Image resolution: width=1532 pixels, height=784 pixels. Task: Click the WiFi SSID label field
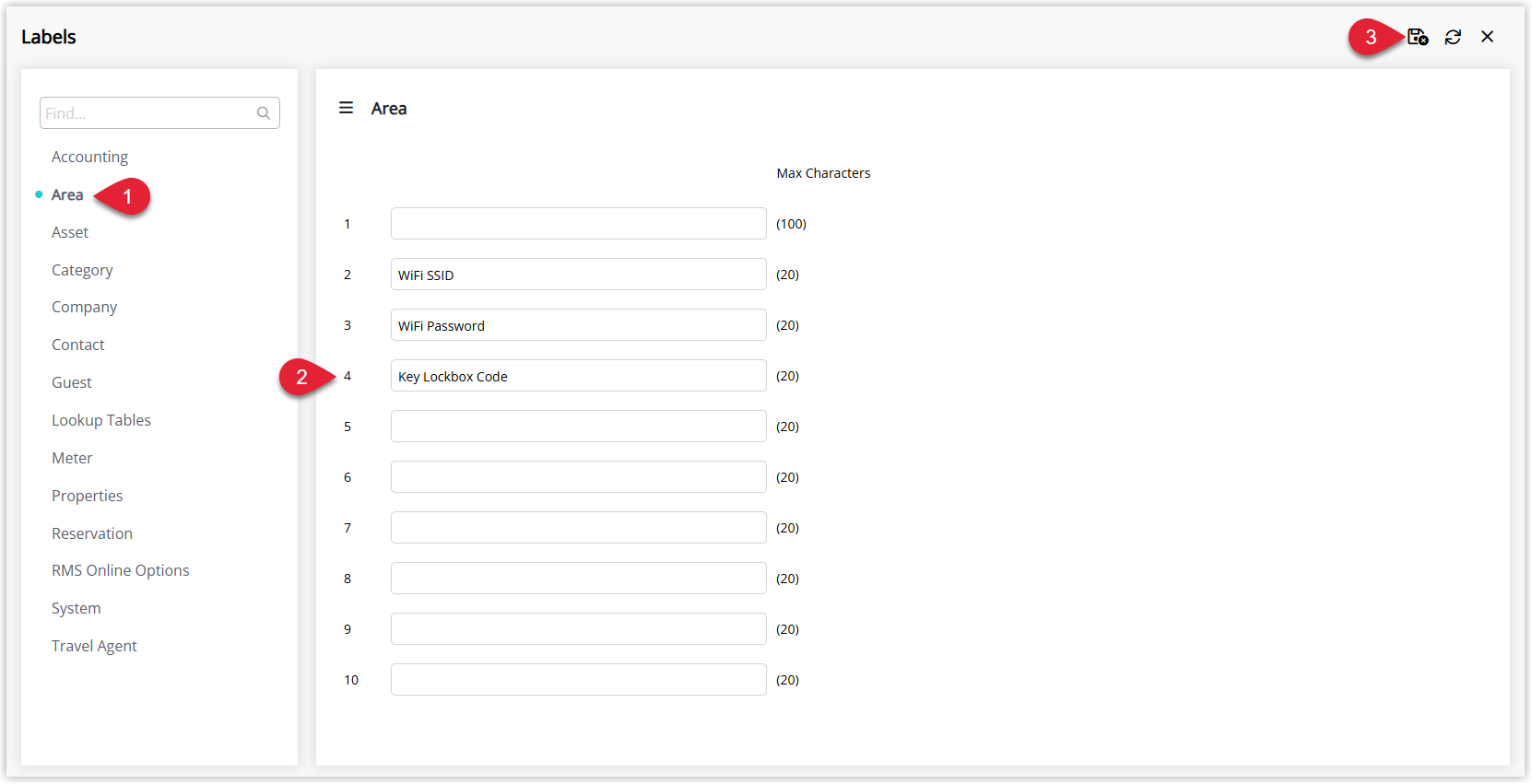tap(579, 275)
